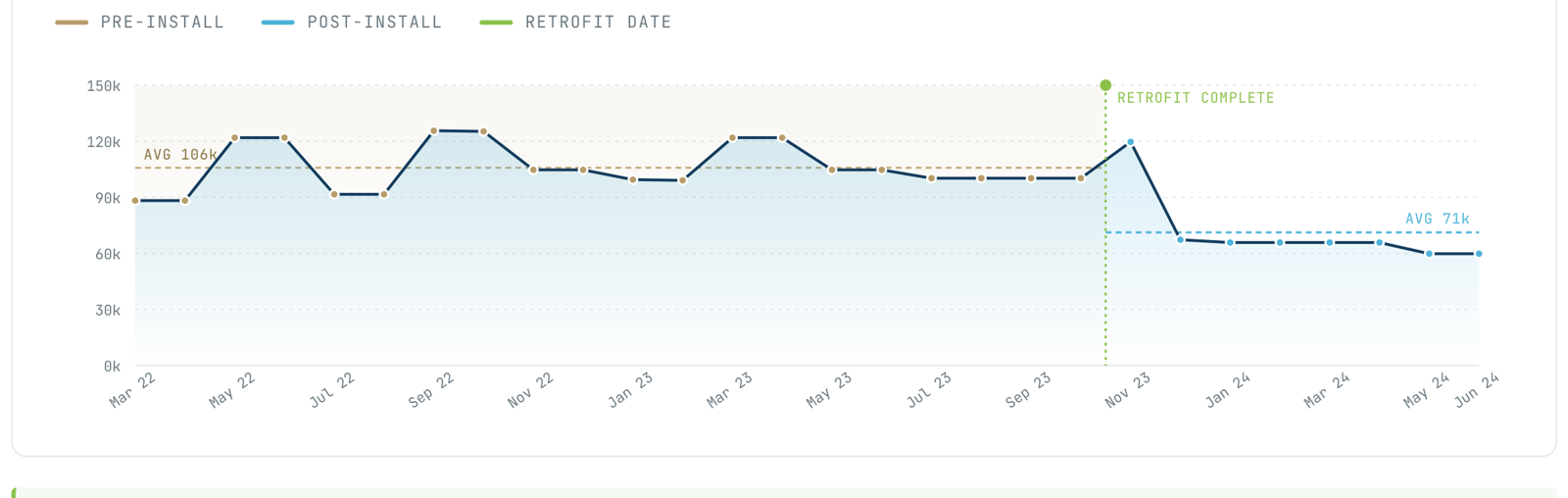Toggle the RETROFIT DATE legend label
This screenshot has height=498, width=1568.
click(x=598, y=22)
